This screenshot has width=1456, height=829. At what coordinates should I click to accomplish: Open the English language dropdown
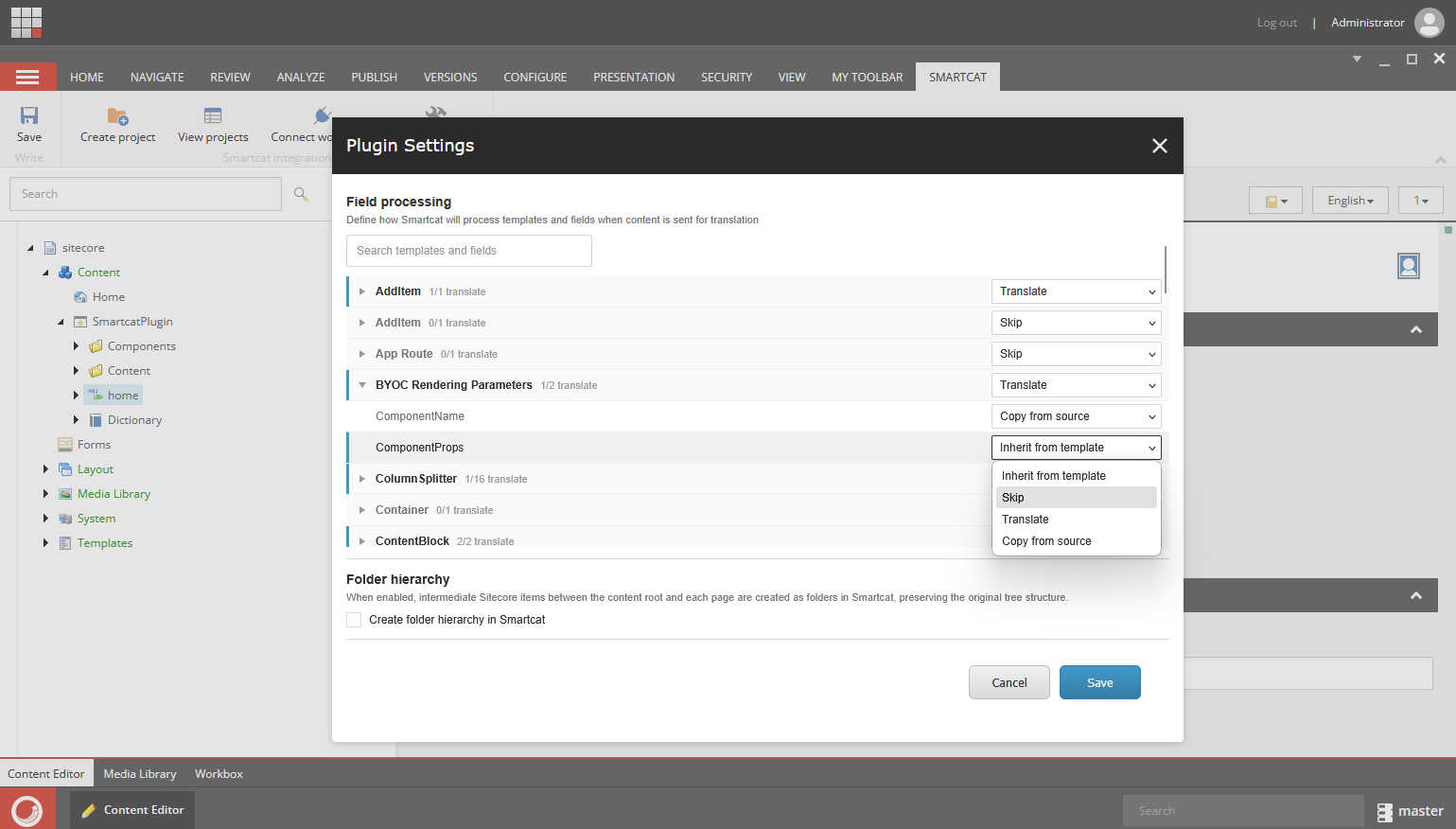[1350, 201]
